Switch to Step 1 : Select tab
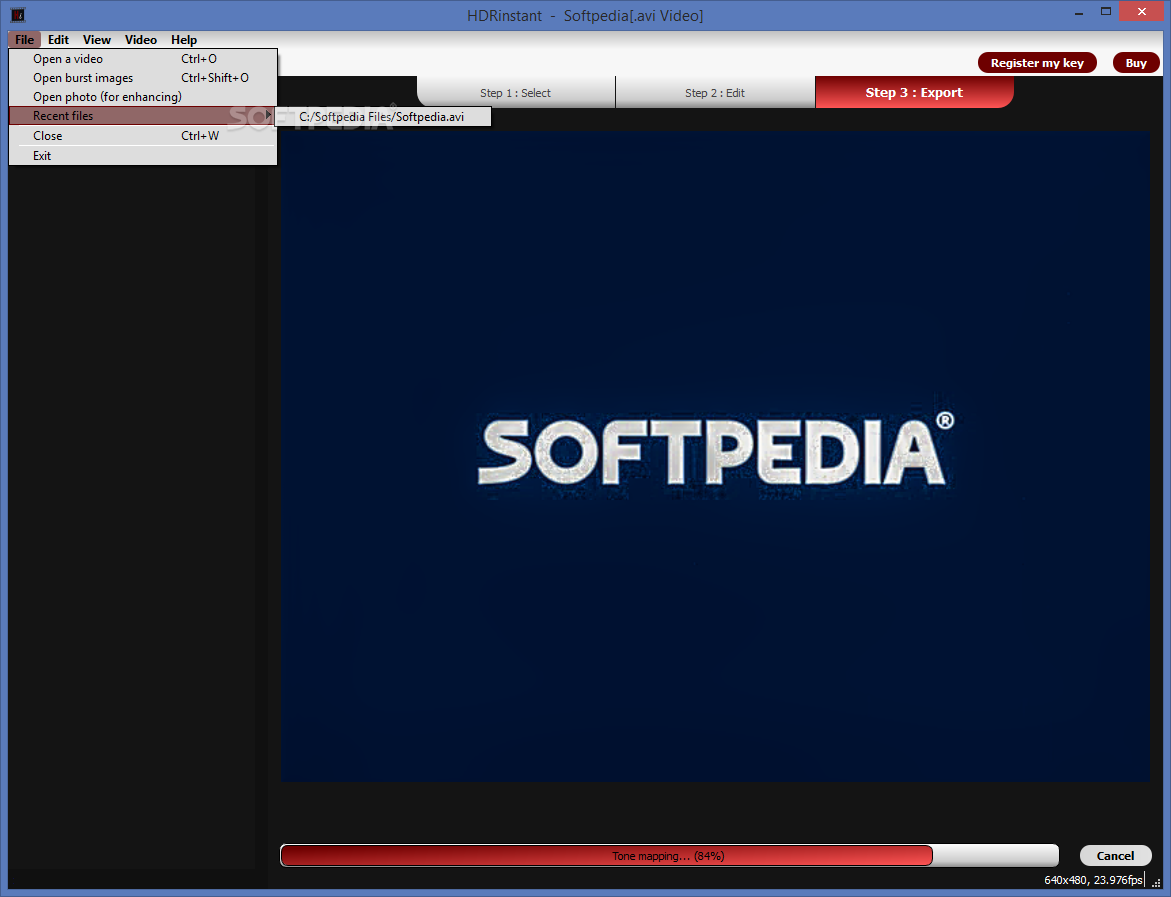Viewport: 1171px width, 897px height. click(515, 93)
